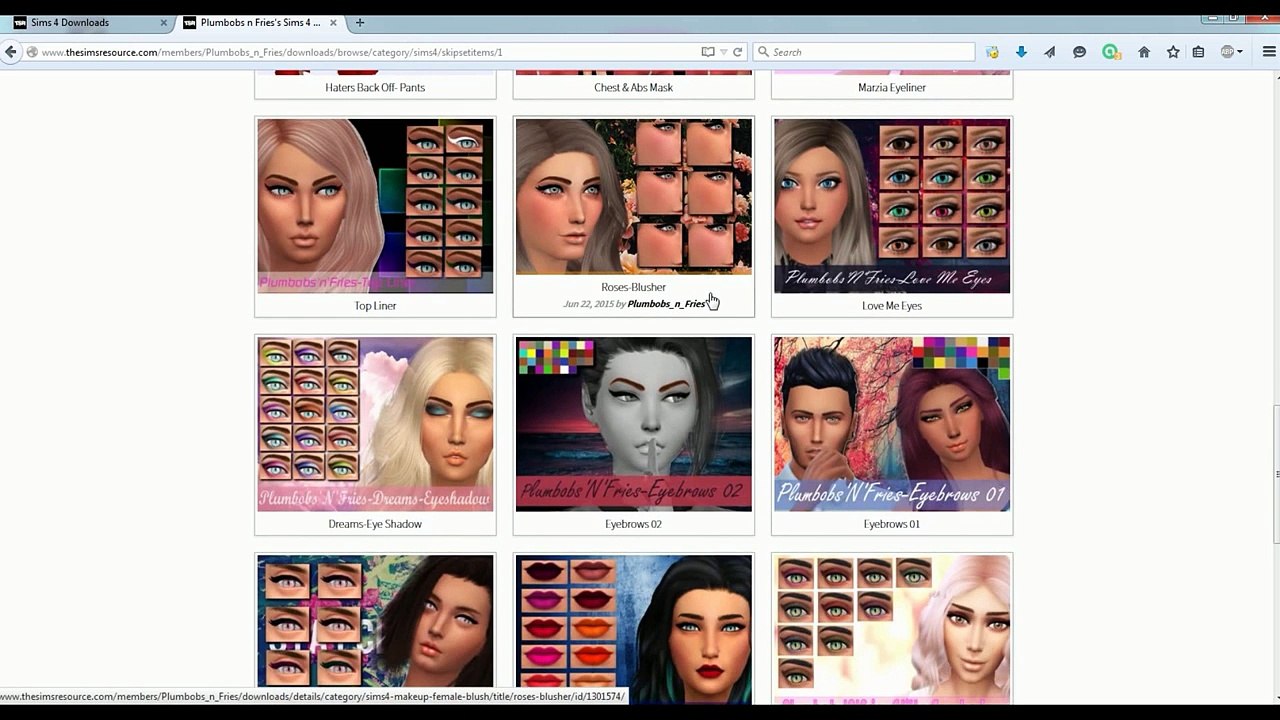
Task: Open the browser hamburger menu
Action: point(1269,52)
